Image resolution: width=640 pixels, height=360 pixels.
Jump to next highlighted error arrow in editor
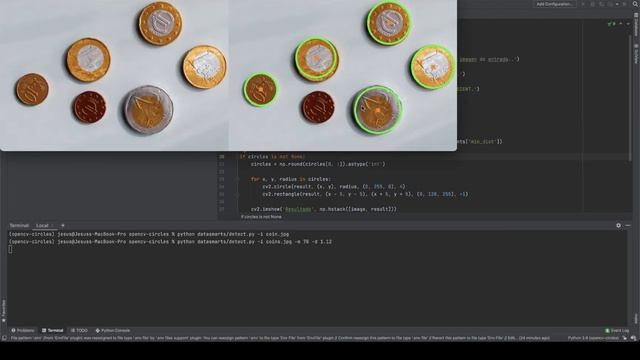pos(628,24)
